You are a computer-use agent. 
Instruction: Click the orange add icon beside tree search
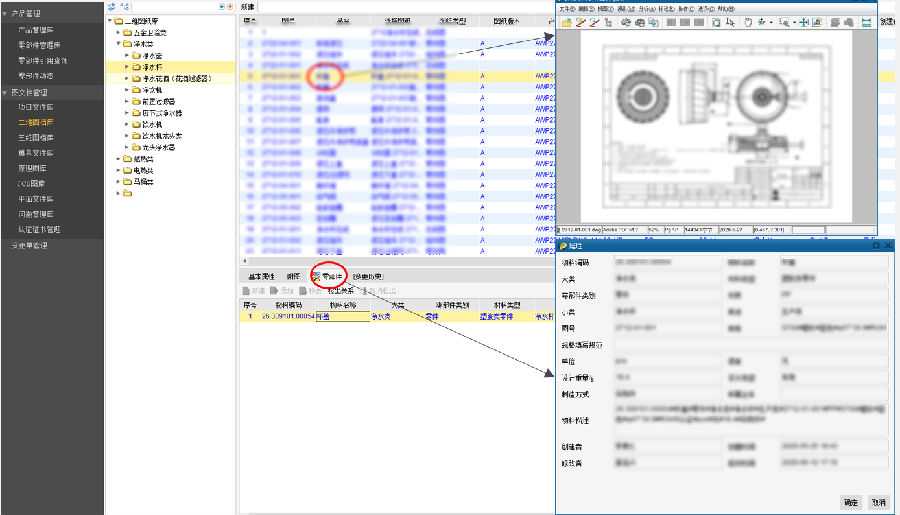[229, 6]
